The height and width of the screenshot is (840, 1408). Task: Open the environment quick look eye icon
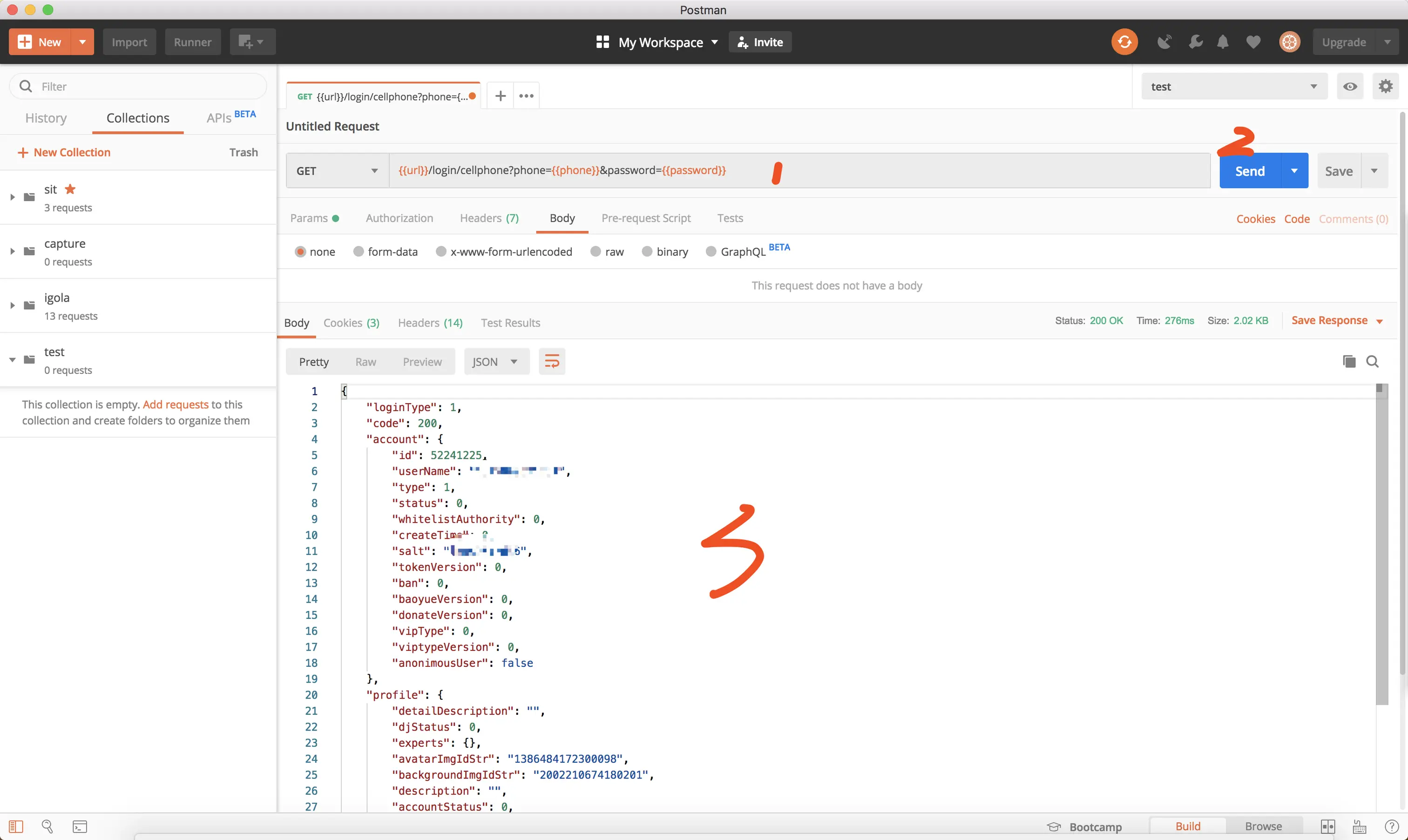point(1350,87)
